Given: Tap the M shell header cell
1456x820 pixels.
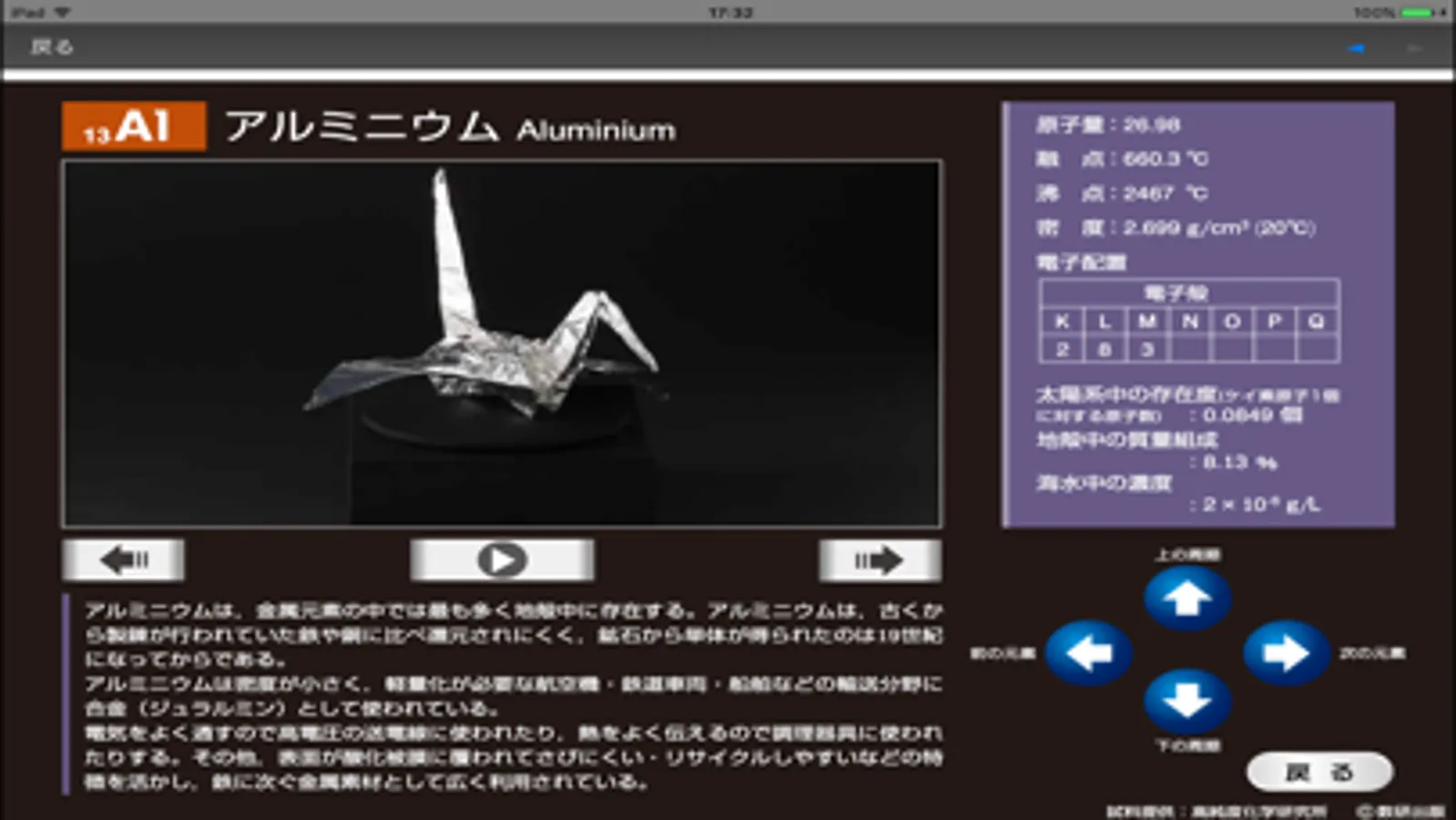Looking at the screenshot, I should (1147, 322).
